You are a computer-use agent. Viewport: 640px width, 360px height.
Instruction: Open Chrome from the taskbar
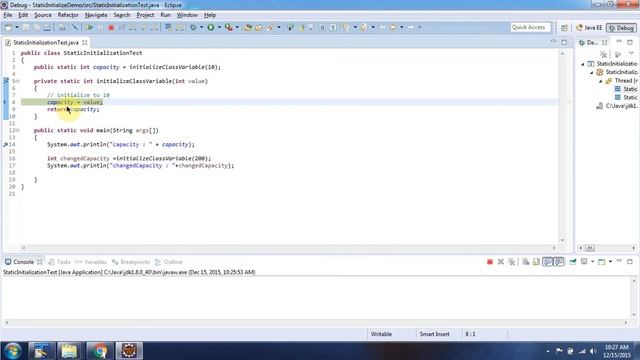click(99, 351)
